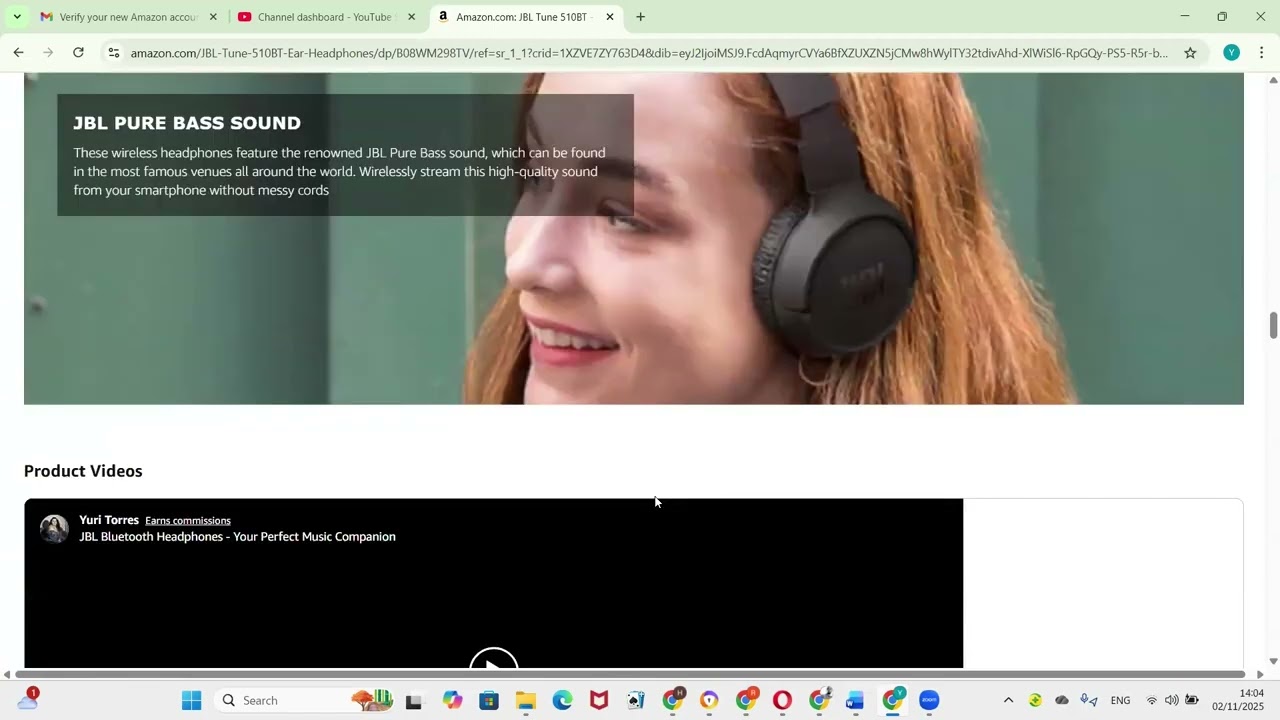Click the video title JBL Bluetooth Headphones
Viewport: 1280px width, 720px height.
(x=238, y=537)
